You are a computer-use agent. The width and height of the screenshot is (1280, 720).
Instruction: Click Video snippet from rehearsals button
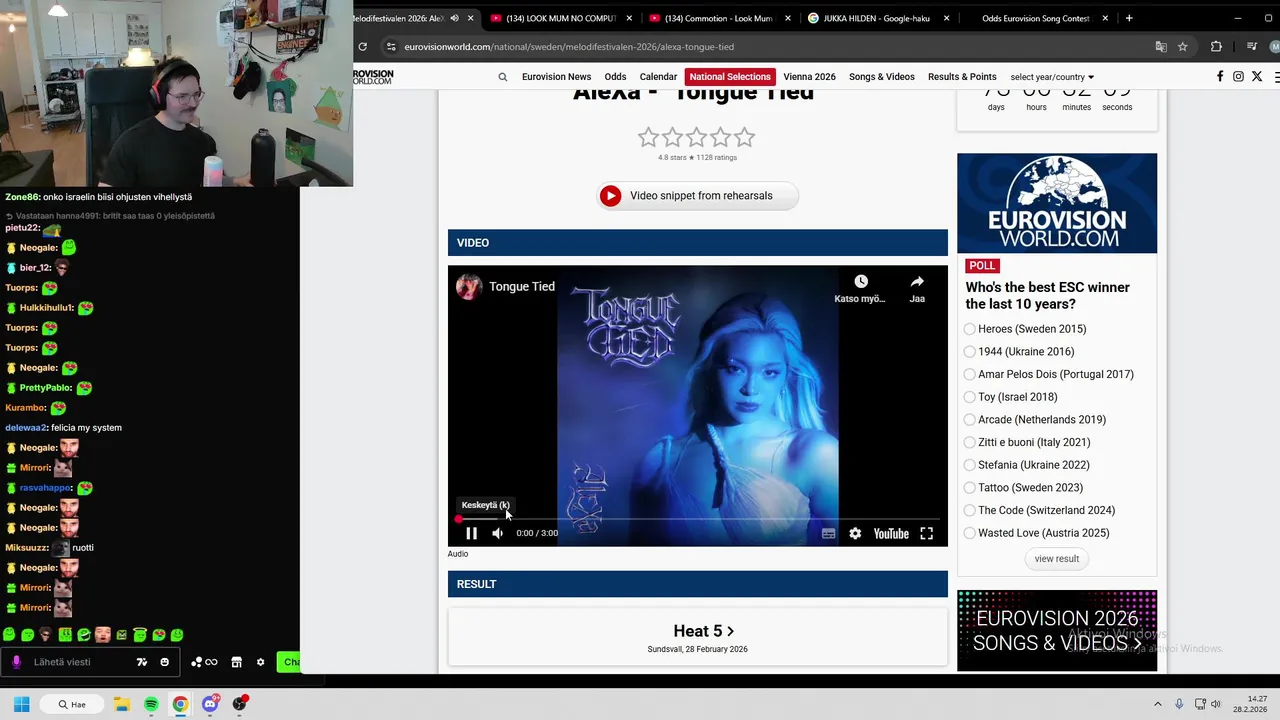[698, 196]
